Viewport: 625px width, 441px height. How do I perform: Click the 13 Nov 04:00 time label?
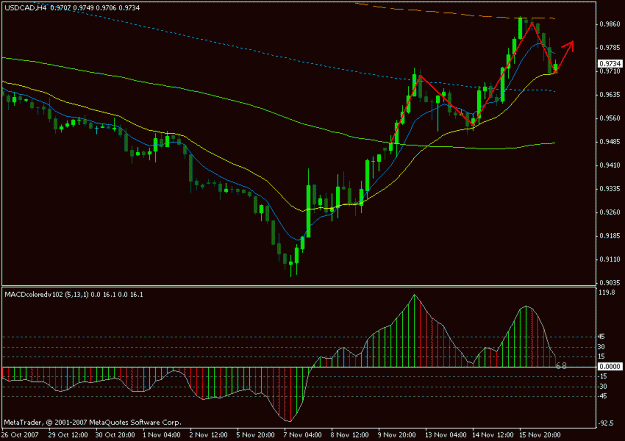click(445, 435)
